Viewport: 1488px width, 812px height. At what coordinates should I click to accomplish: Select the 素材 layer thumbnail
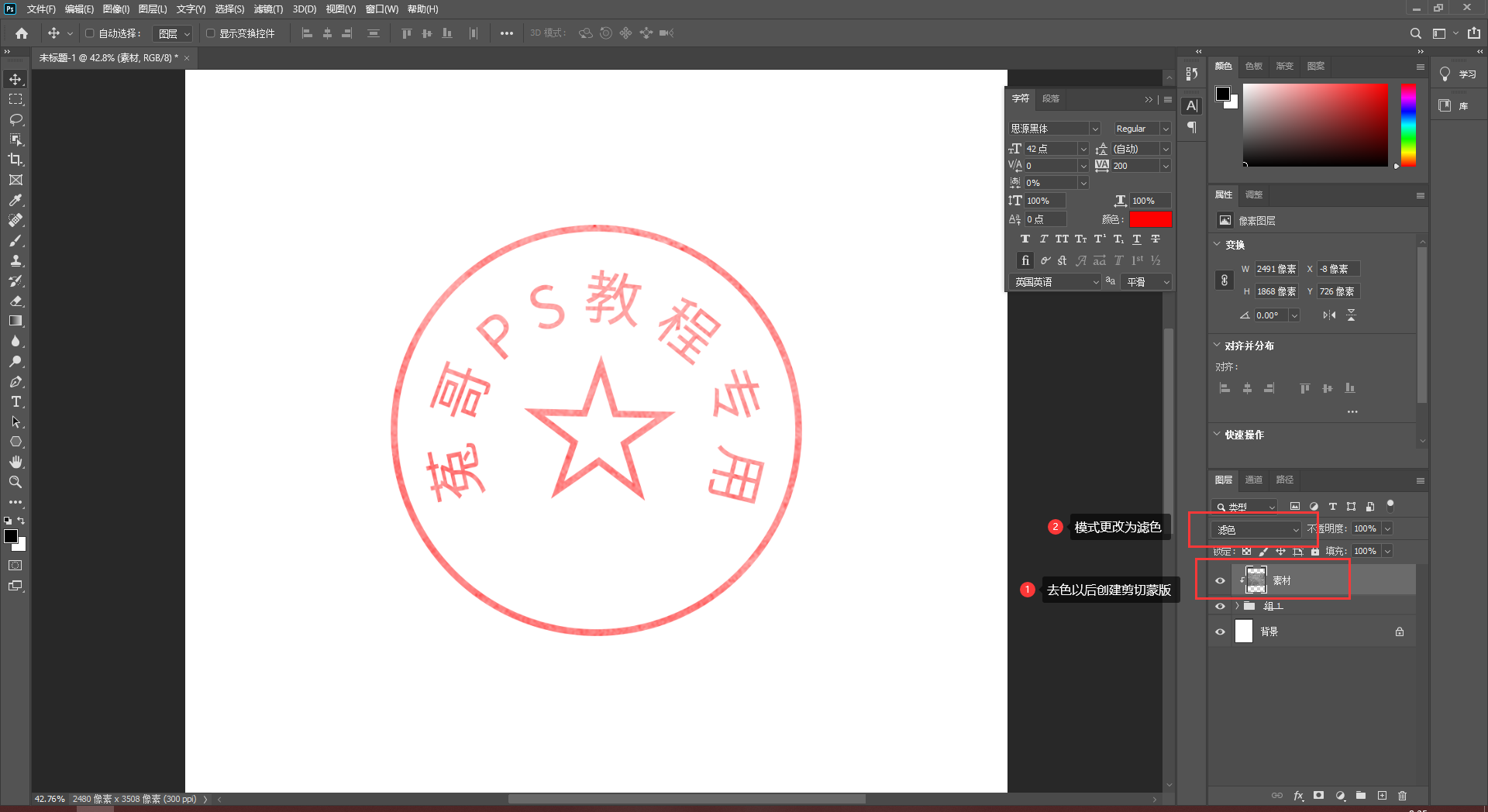coord(1255,579)
